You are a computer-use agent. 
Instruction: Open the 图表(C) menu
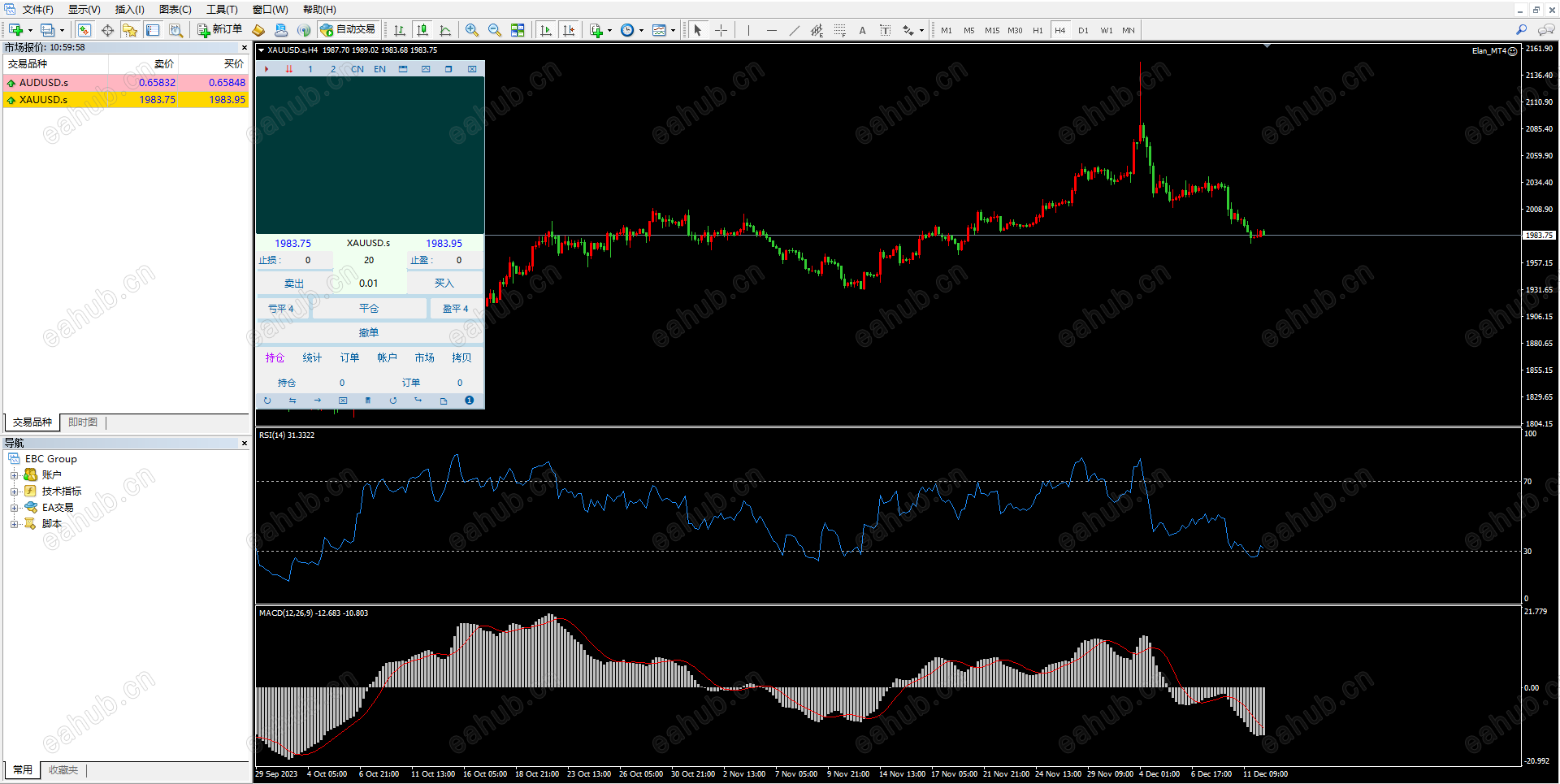click(175, 10)
